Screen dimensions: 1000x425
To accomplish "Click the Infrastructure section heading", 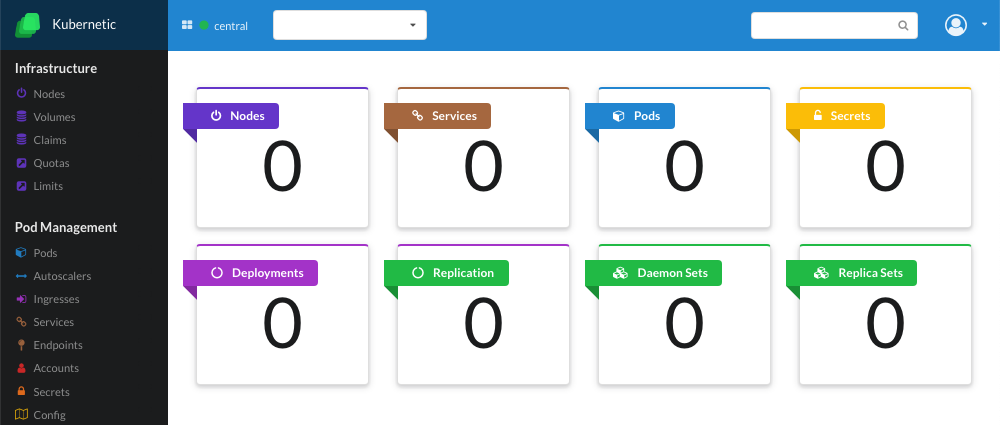I will coord(56,68).
